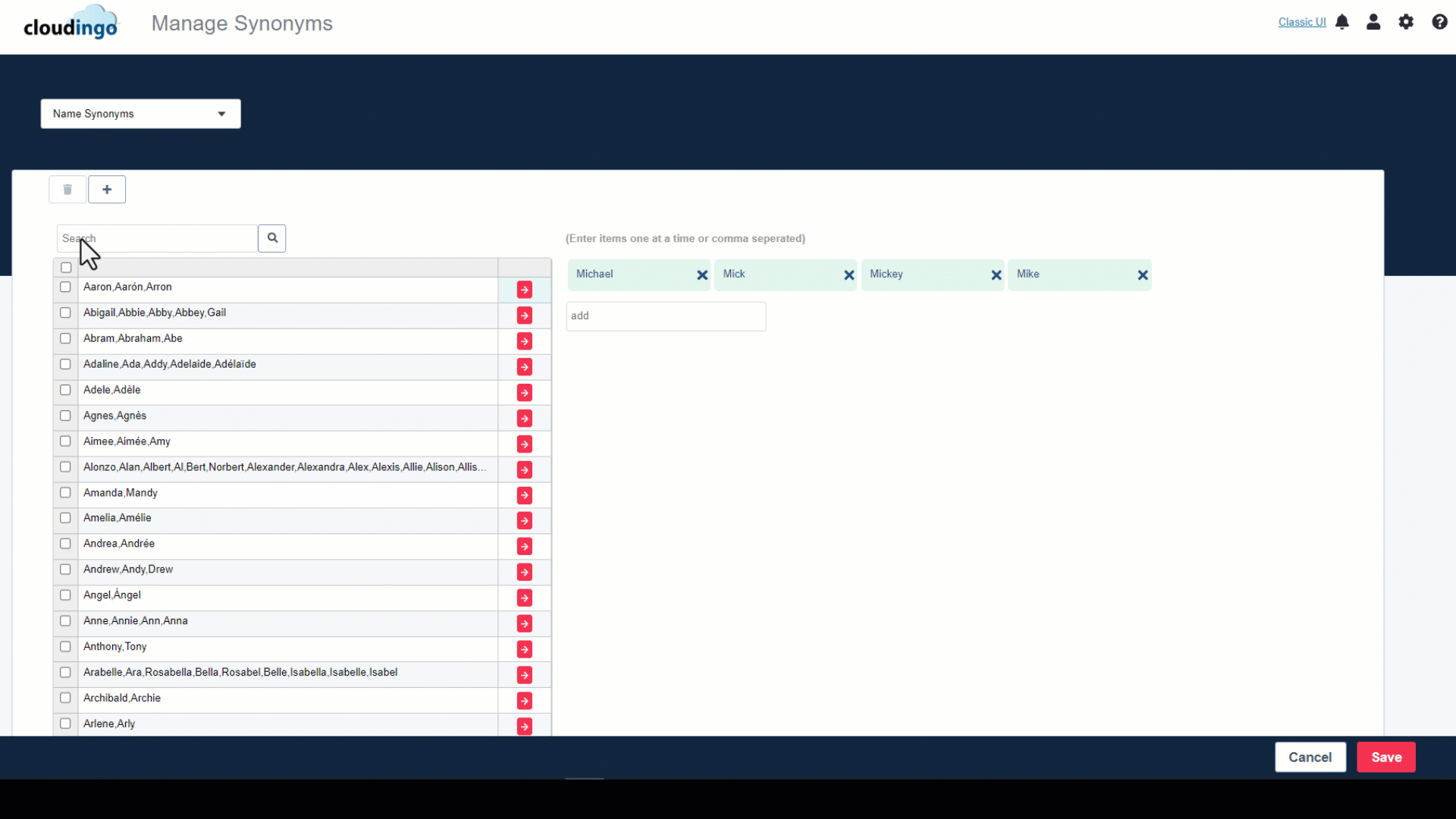
Task: Click the X icon to remove Mickey synonym
Action: [995, 274]
